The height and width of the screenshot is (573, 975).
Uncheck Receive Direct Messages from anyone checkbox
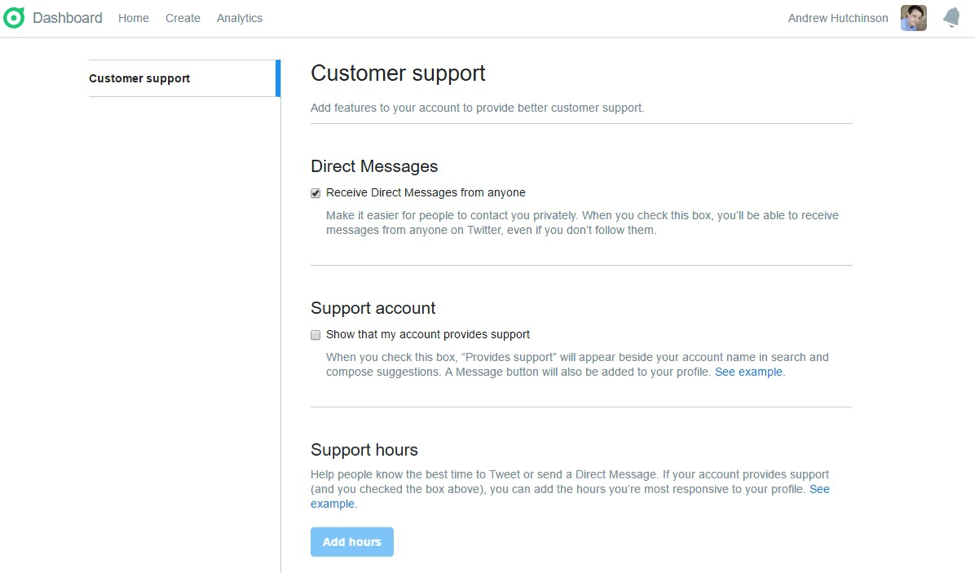point(316,193)
